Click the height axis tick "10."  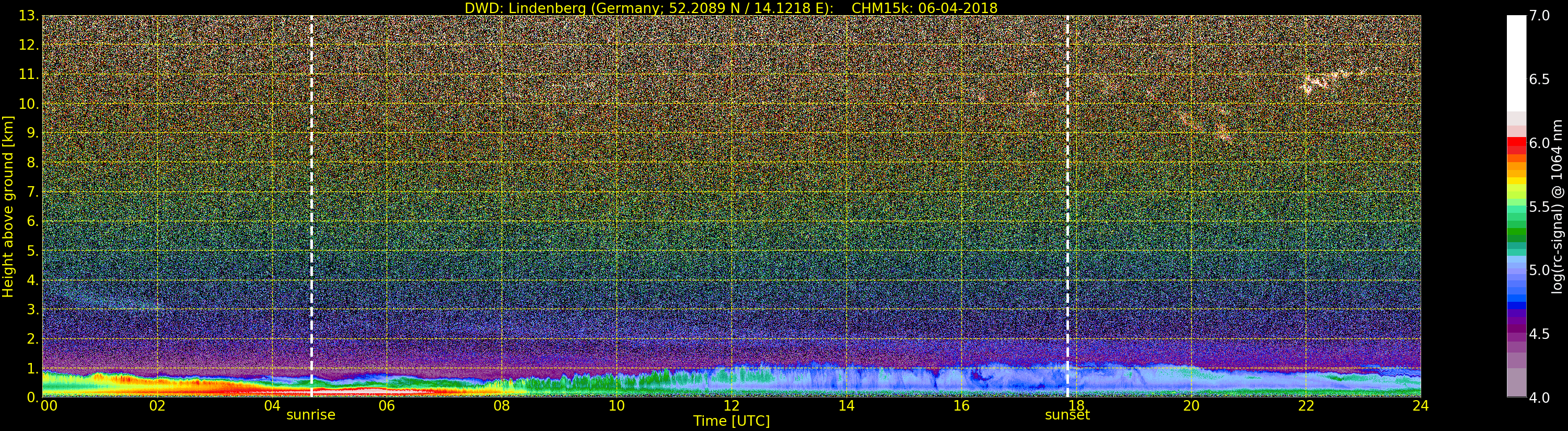pyautogui.click(x=29, y=104)
